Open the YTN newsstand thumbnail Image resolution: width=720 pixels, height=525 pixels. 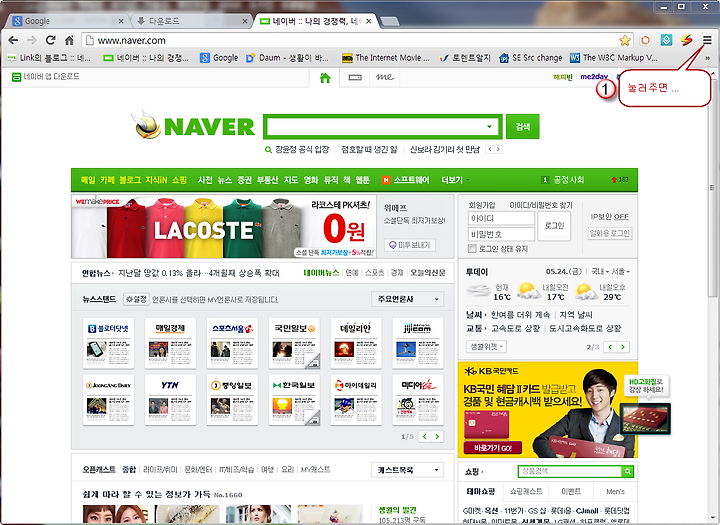click(x=170, y=400)
